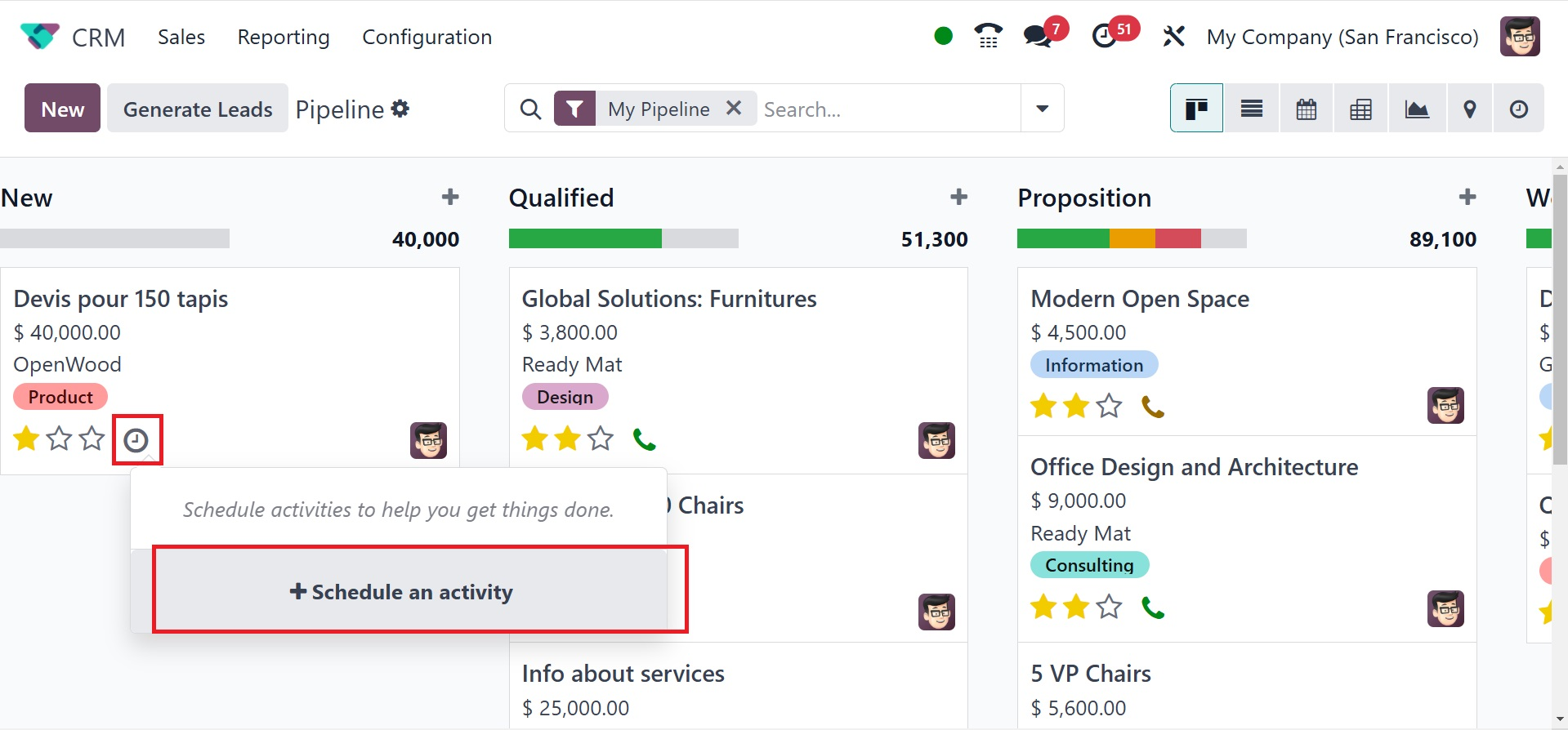1568x730 pixels.
Task: Switch to map view
Action: [1469, 109]
